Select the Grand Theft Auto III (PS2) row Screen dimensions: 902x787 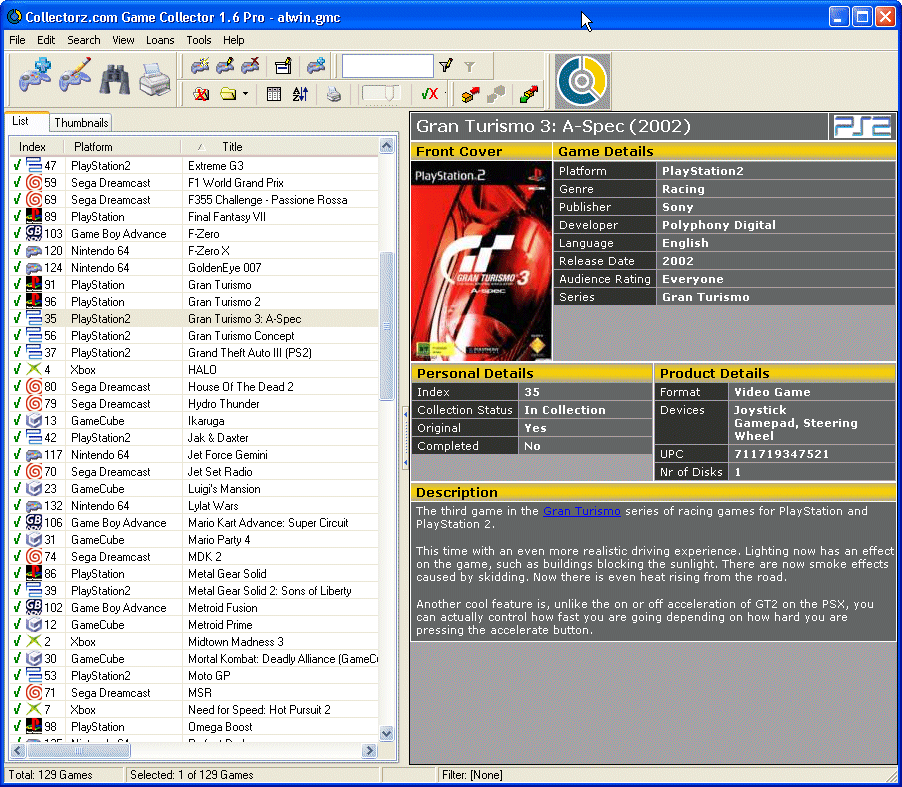click(x=194, y=353)
